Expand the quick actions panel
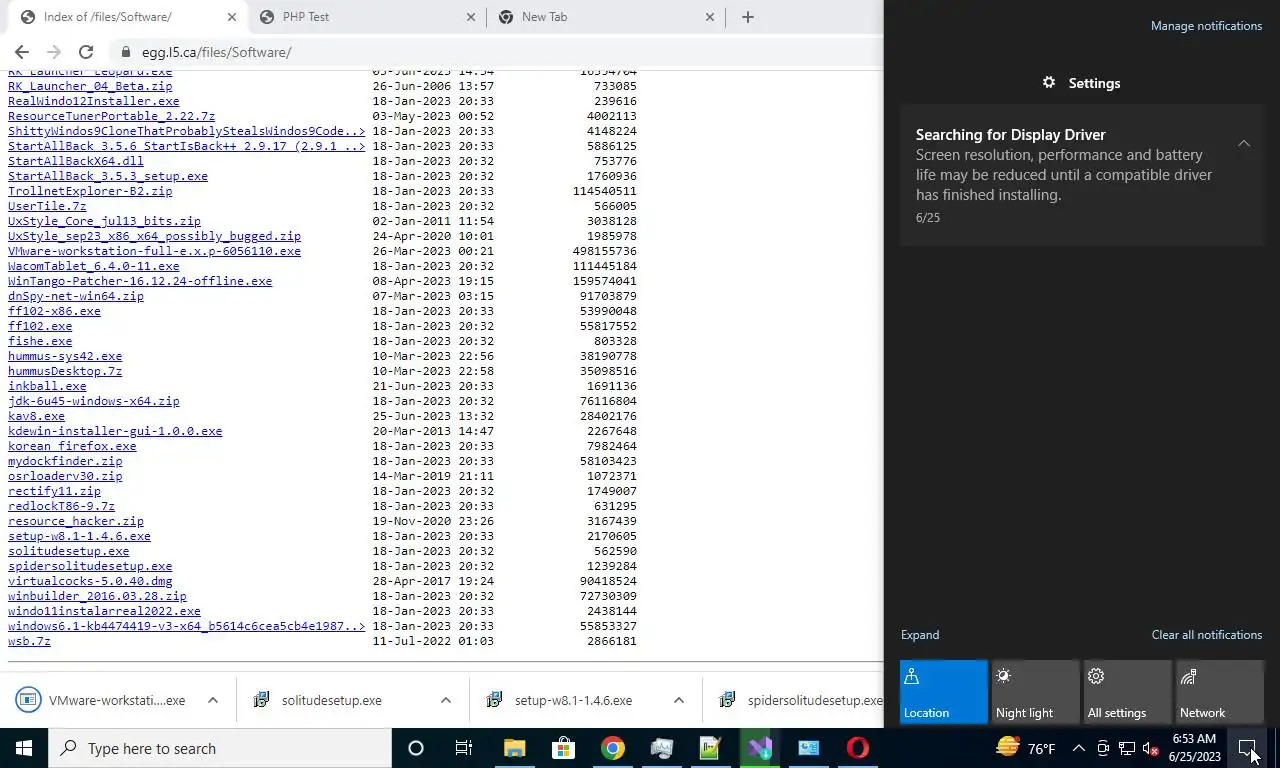The image size is (1280, 768). point(920,635)
